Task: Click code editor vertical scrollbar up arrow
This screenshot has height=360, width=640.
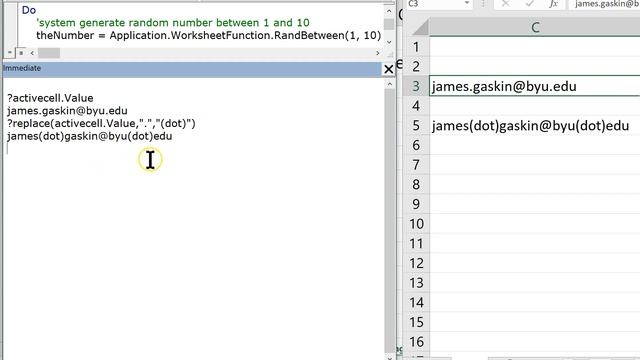Action: coord(389,11)
